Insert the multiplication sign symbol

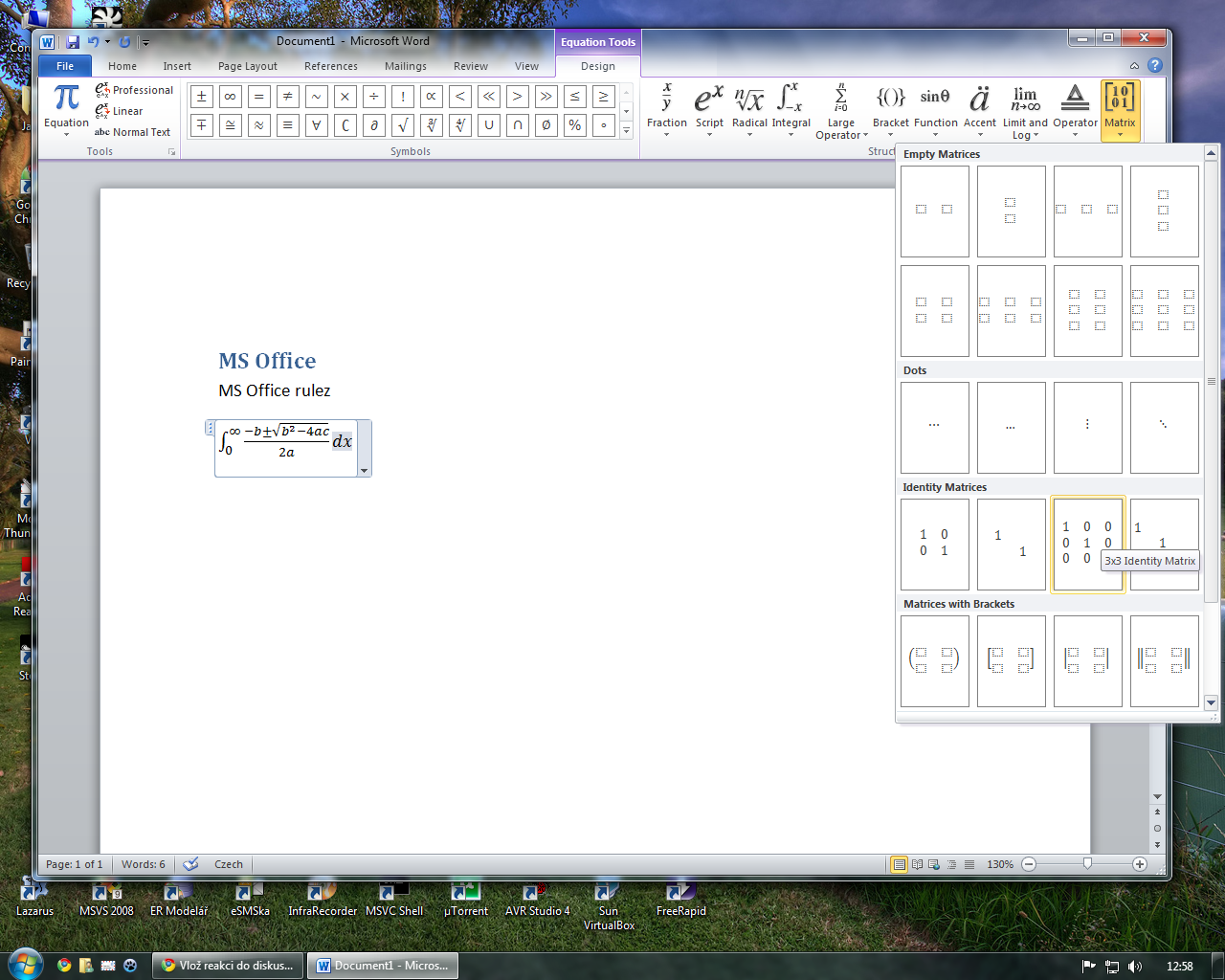point(345,97)
